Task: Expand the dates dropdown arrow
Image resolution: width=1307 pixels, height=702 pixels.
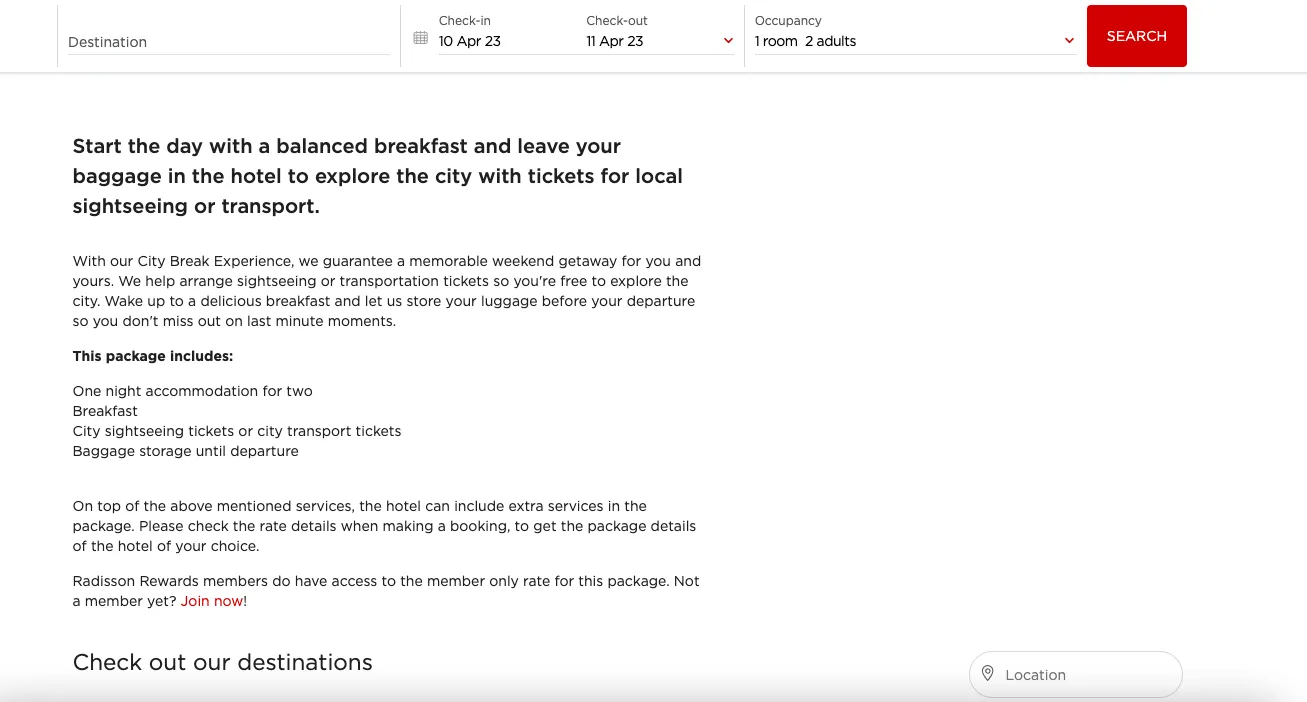Action: [728, 41]
